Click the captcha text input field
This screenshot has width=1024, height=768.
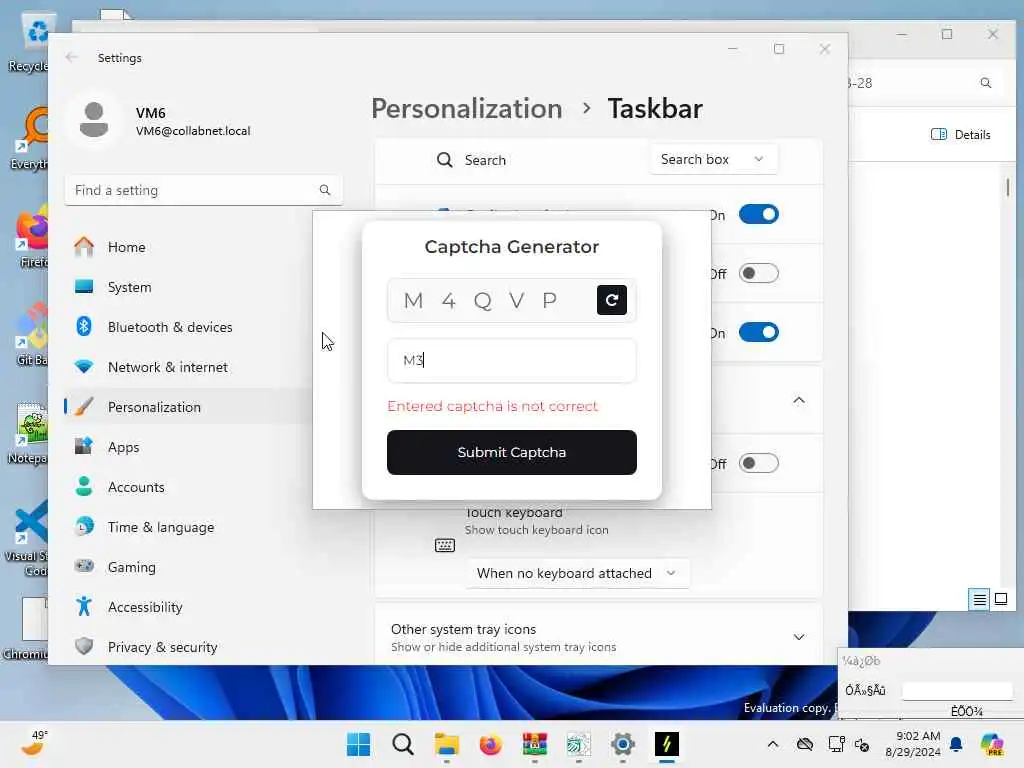(x=511, y=360)
